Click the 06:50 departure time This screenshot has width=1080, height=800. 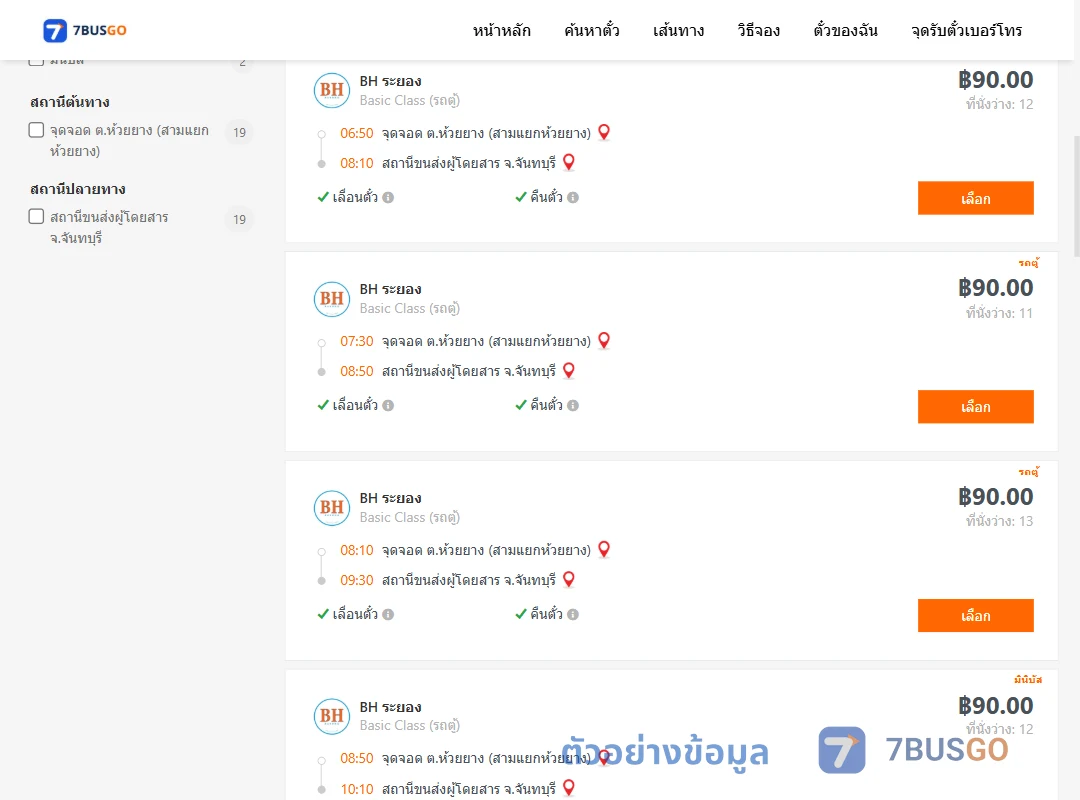click(357, 133)
